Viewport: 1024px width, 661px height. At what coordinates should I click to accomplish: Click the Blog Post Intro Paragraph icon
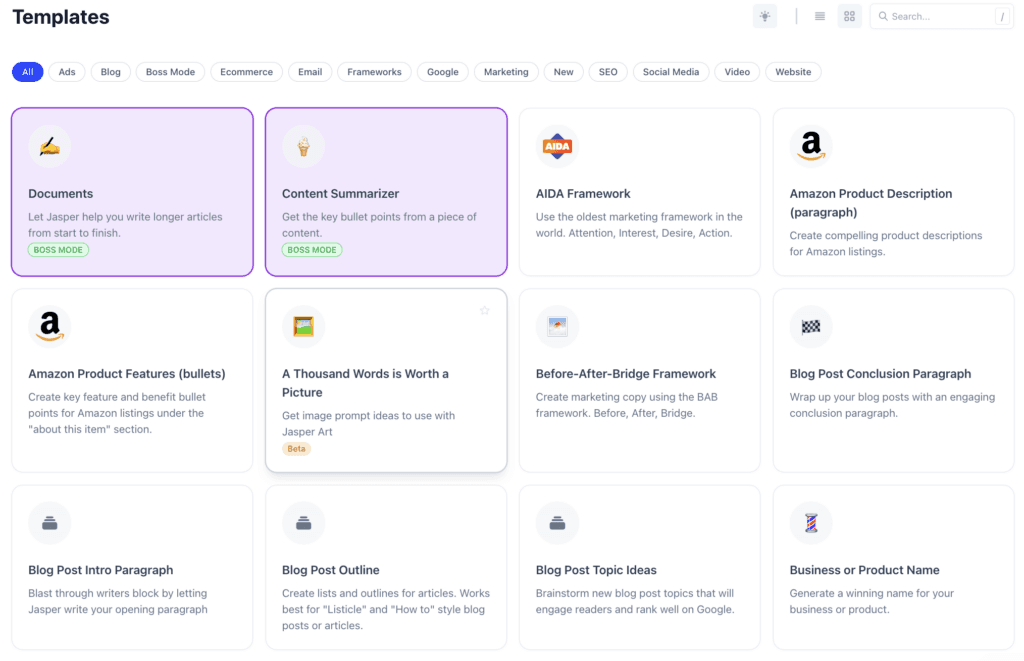pyautogui.click(x=50, y=523)
